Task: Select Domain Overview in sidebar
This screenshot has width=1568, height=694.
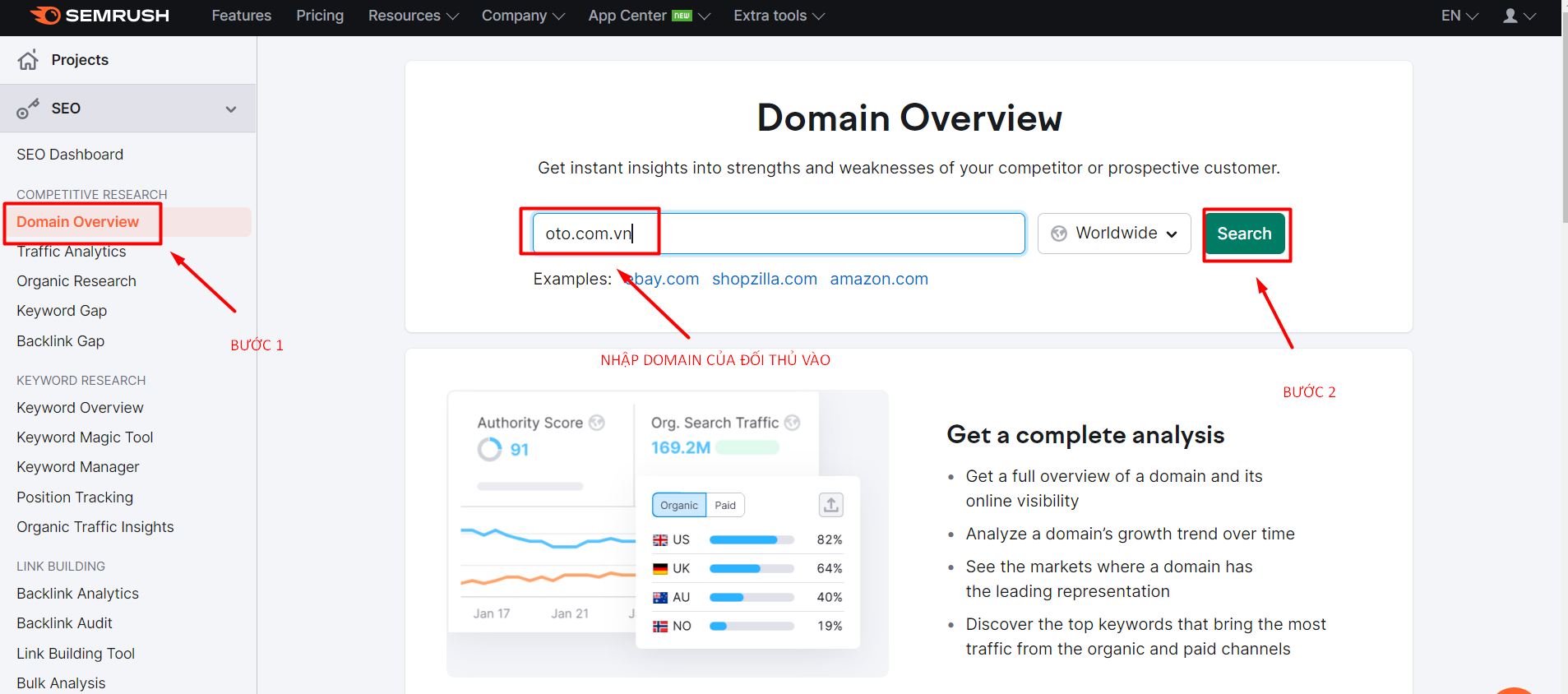Action: coord(78,222)
